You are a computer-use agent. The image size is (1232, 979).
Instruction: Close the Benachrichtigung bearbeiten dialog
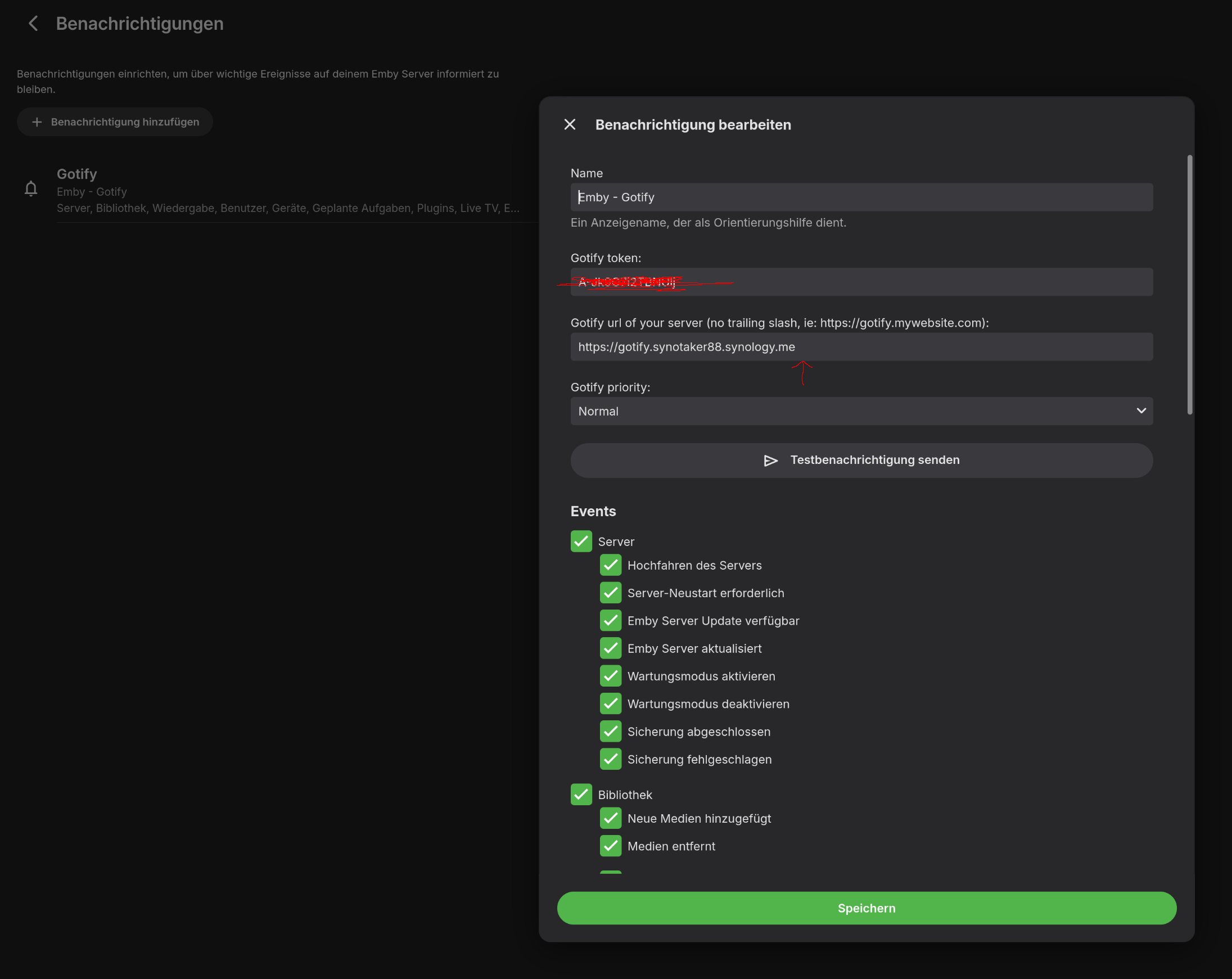click(569, 125)
